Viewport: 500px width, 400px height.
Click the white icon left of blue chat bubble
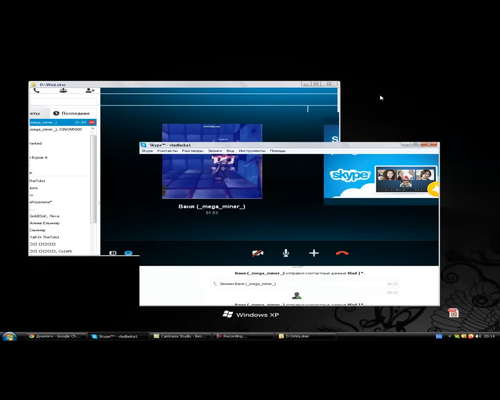pos(113,253)
